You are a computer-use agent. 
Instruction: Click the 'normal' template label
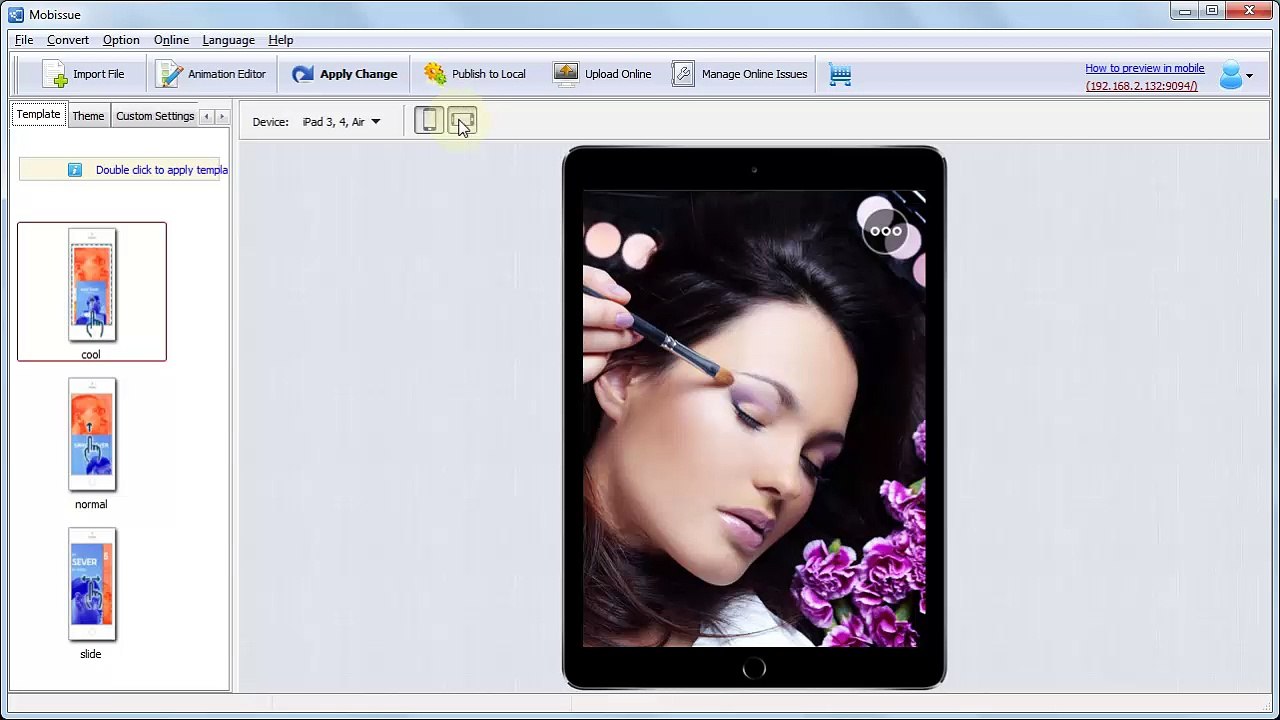click(x=91, y=504)
